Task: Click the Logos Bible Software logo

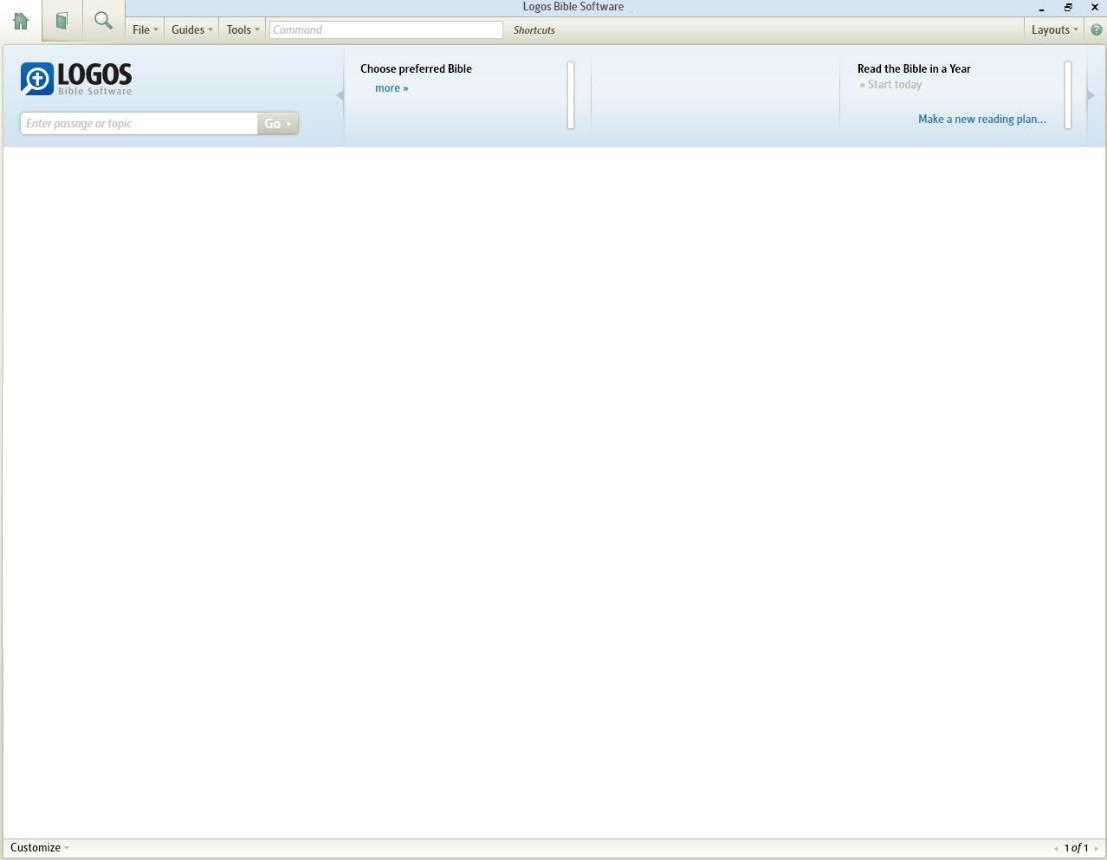Action: tap(78, 76)
